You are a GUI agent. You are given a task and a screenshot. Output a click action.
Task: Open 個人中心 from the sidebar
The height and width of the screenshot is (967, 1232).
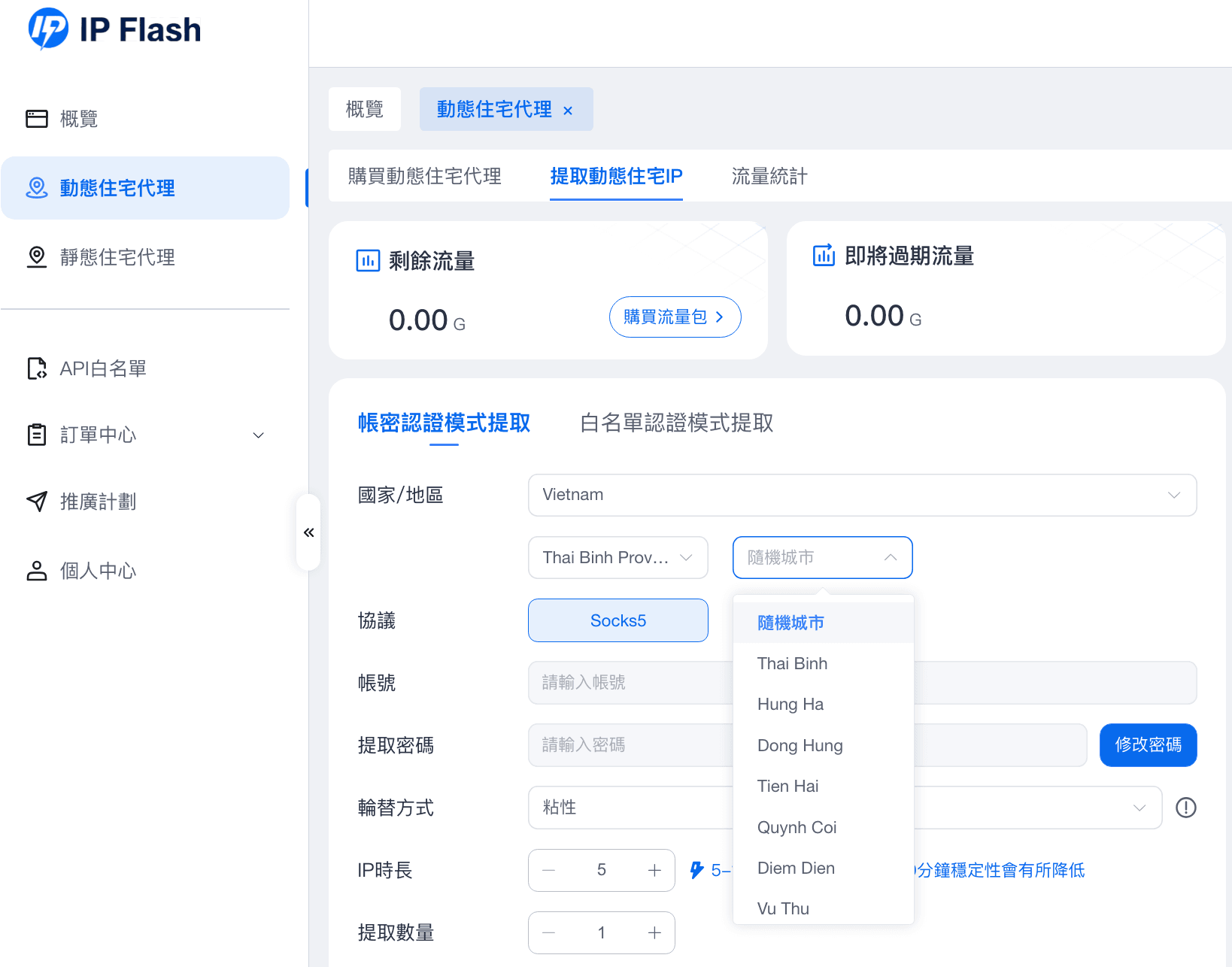click(98, 571)
